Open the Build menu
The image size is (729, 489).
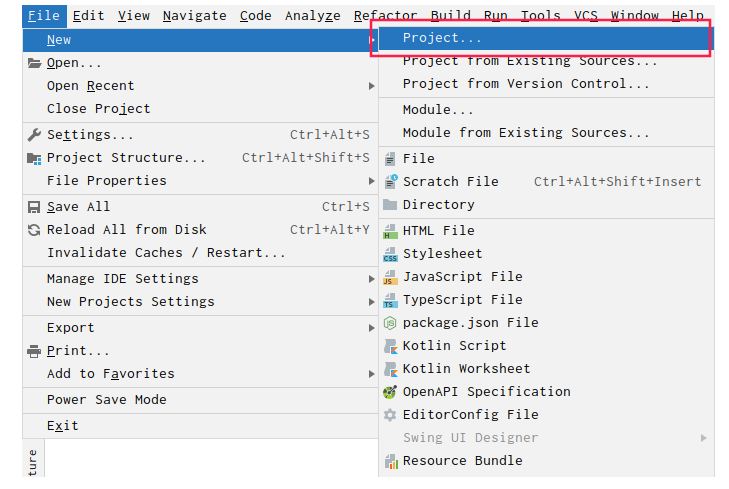(x=451, y=16)
